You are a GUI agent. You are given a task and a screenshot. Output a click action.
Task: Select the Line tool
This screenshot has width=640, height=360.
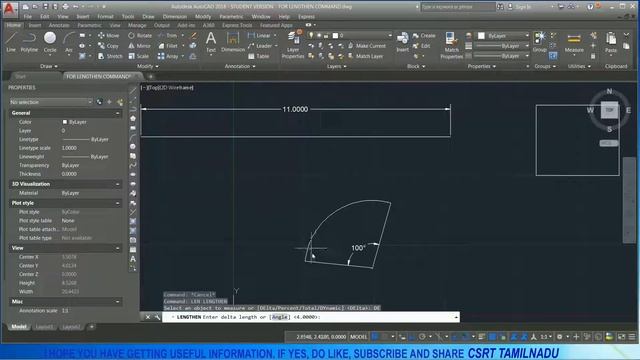click(x=11, y=42)
